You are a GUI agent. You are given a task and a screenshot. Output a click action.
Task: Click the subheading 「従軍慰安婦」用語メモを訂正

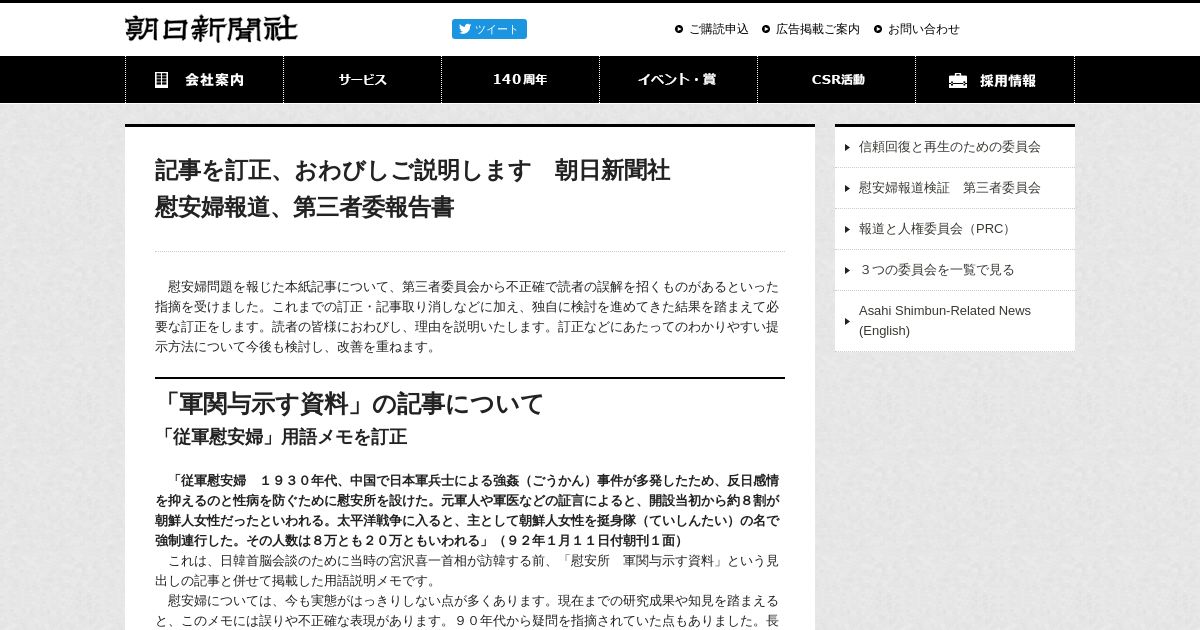pyautogui.click(x=281, y=437)
